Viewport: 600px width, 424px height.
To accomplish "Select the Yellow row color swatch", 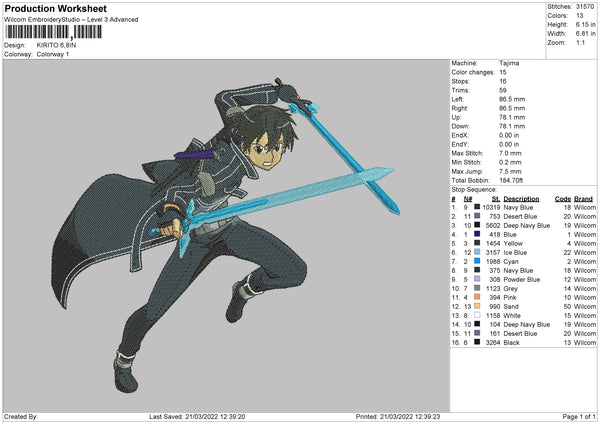I will (477, 243).
